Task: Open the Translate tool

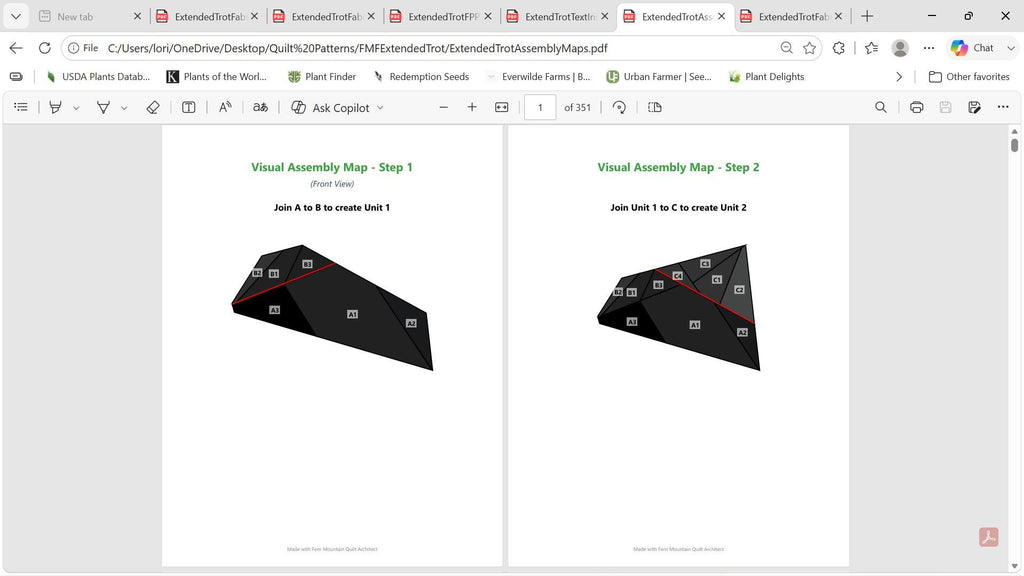Action: [x=261, y=107]
